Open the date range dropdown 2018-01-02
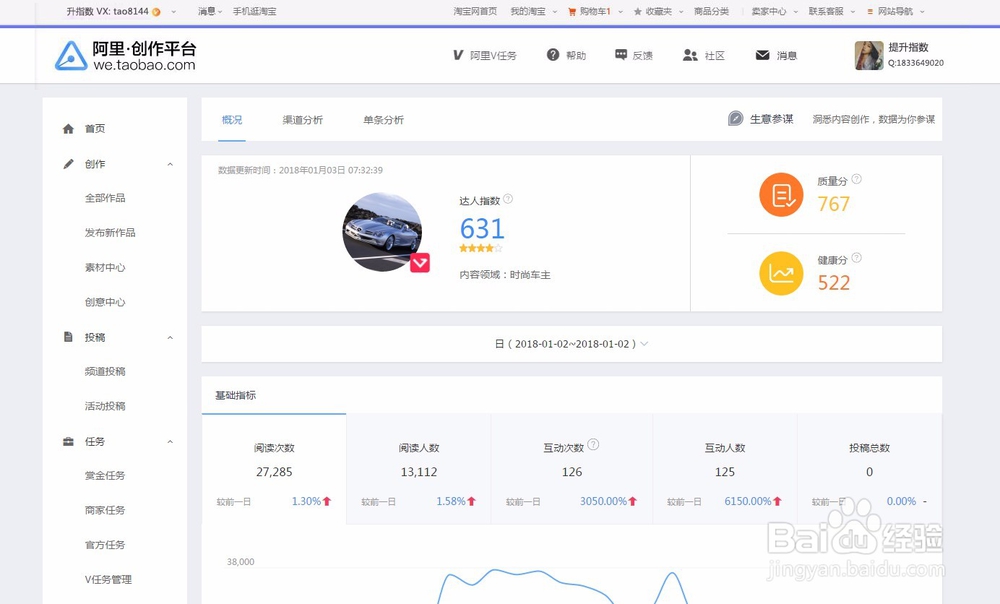 point(571,343)
